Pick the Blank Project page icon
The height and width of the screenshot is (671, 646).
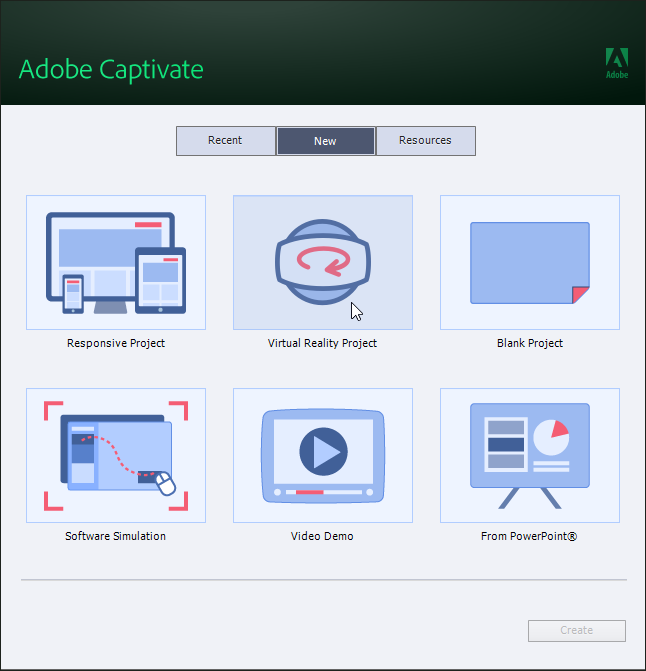coord(529,262)
